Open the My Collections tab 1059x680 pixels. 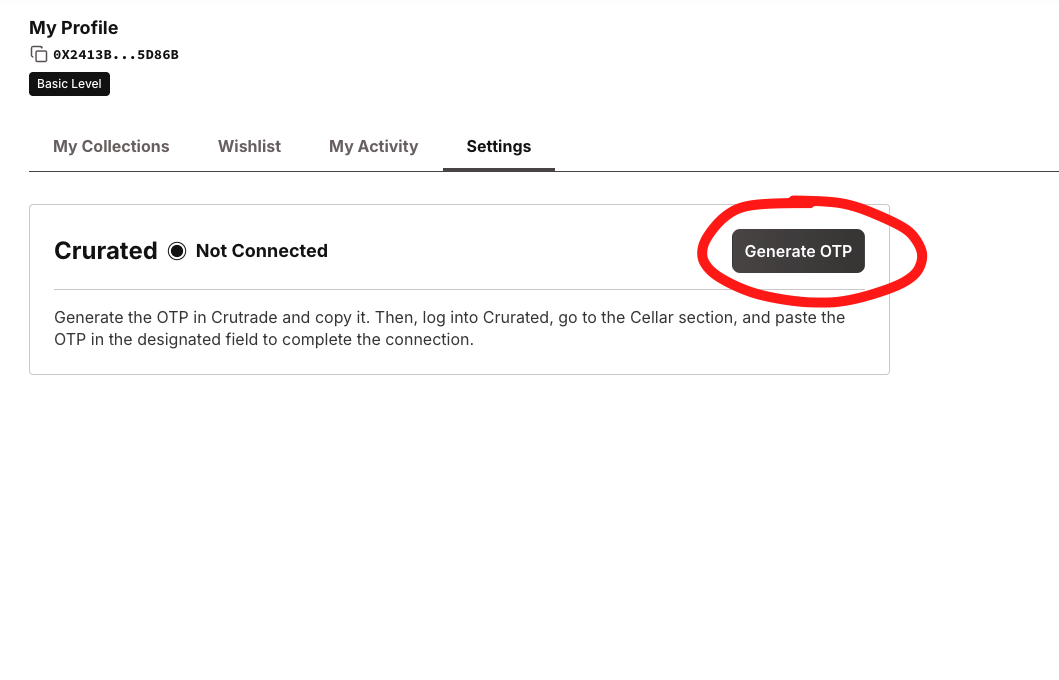pyautogui.click(x=111, y=147)
